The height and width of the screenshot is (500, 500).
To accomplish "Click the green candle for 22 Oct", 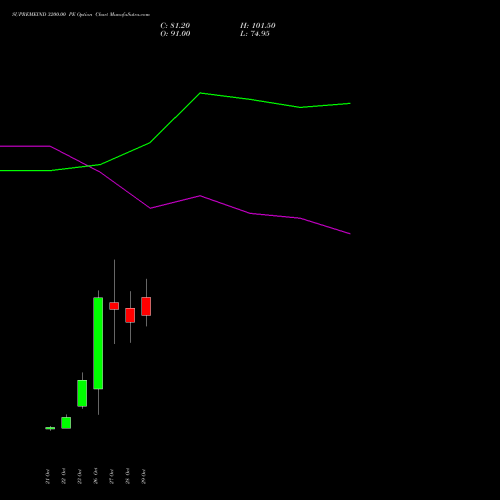I will point(66,423).
